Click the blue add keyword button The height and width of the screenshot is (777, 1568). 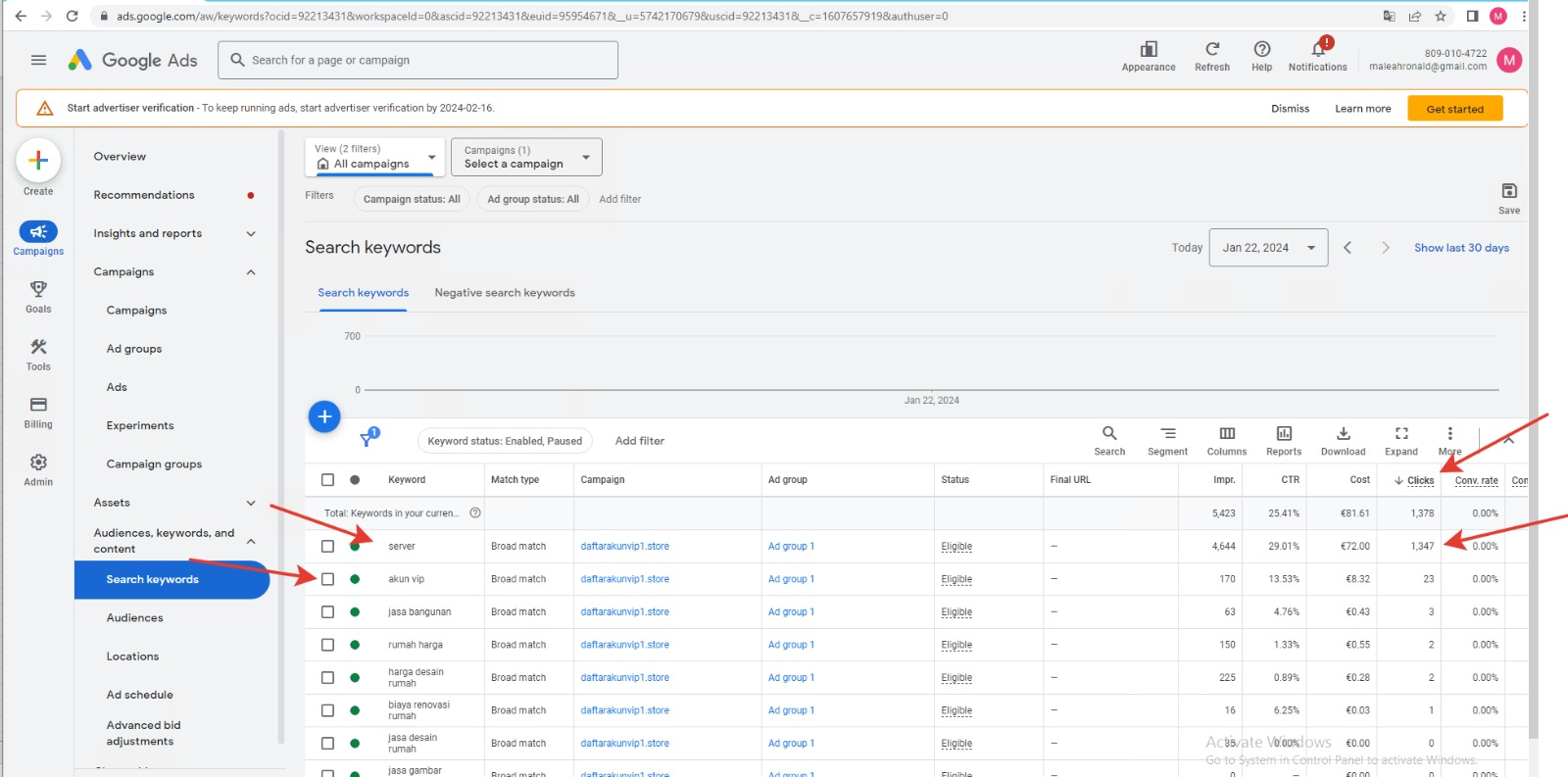pyautogui.click(x=324, y=416)
